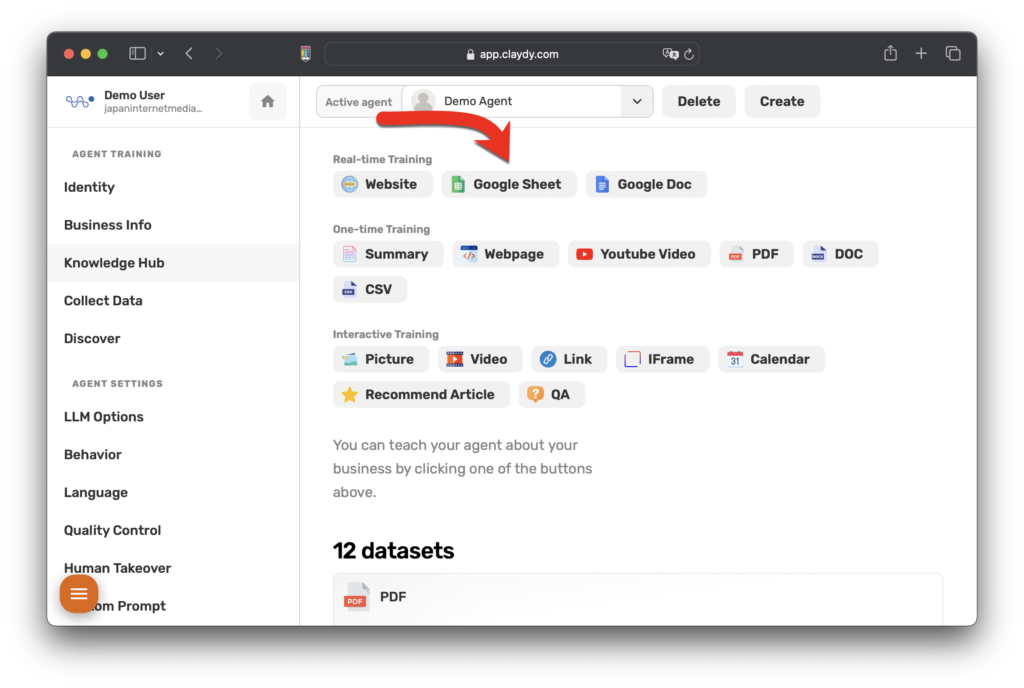Screen dimensions: 1024x688
Task: Go to LLM Options settings
Action: coord(104,417)
